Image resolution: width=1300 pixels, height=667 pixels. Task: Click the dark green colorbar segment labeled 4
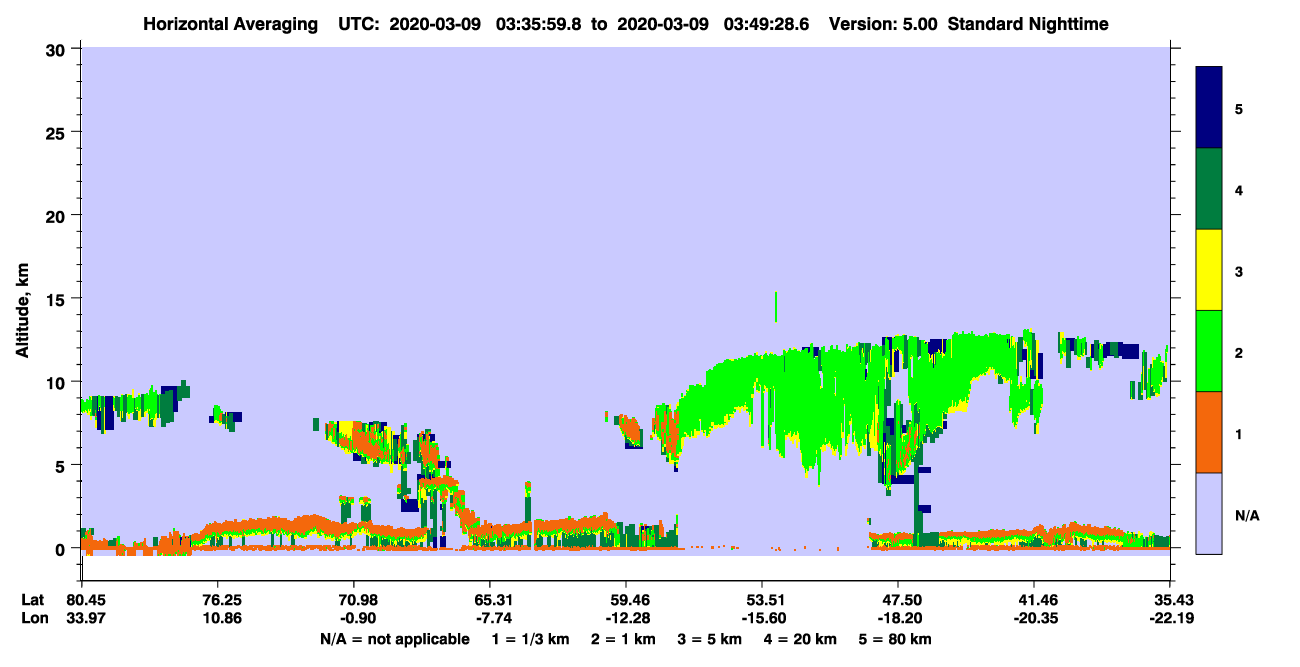1209,188
